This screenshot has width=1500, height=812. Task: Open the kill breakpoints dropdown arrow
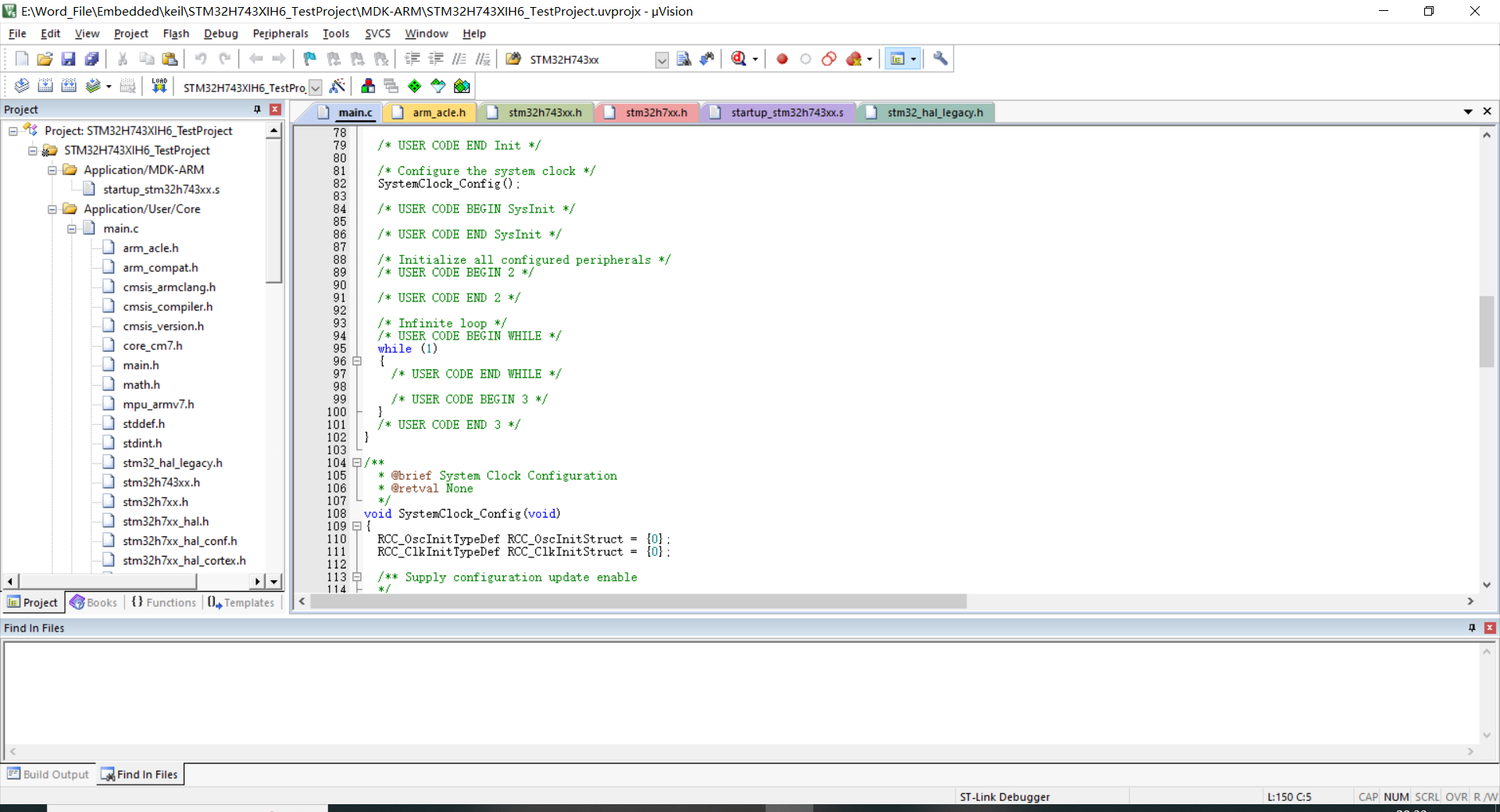pyautogui.click(x=870, y=59)
